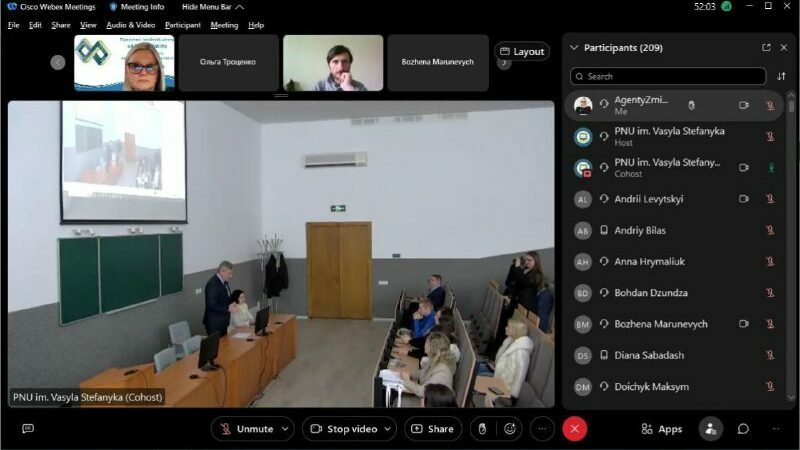Screen dimensions: 800x450
Task: Collapse the Participants list chevron
Action: click(x=574, y=47)
